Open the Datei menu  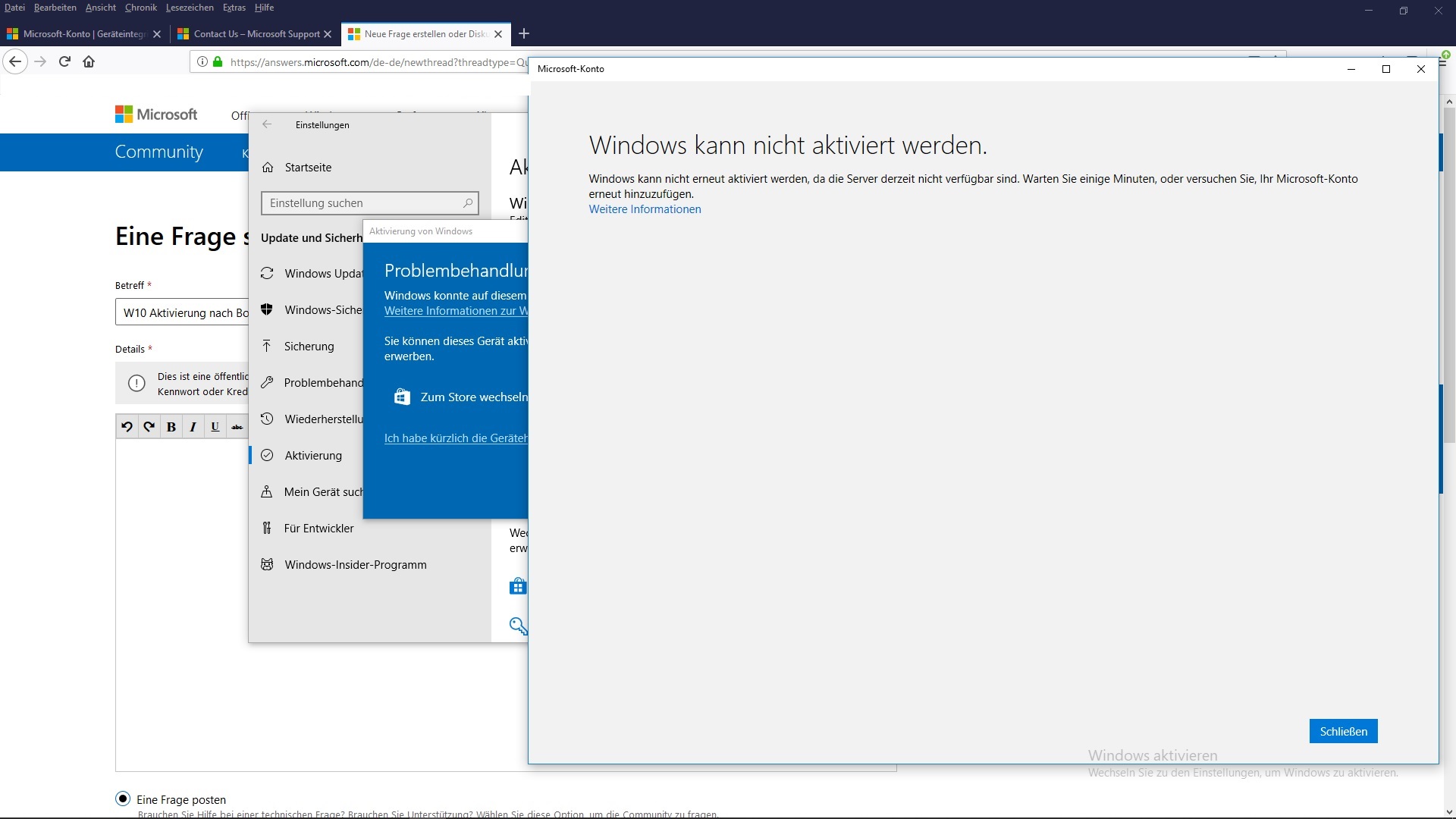pyautogui.click(x=14, y=8)
